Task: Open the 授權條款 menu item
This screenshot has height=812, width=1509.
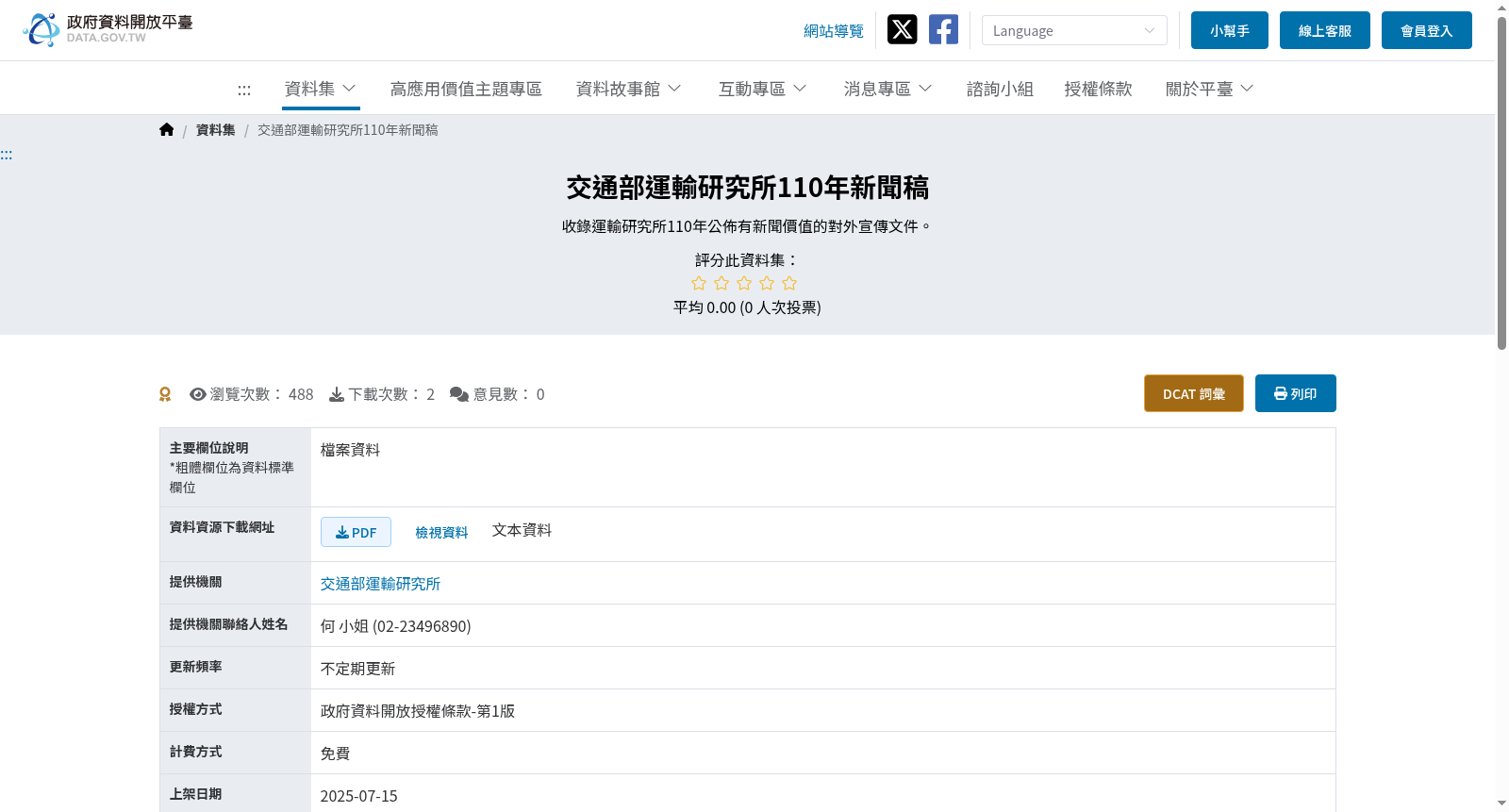Action: [x=1098, y=89]
